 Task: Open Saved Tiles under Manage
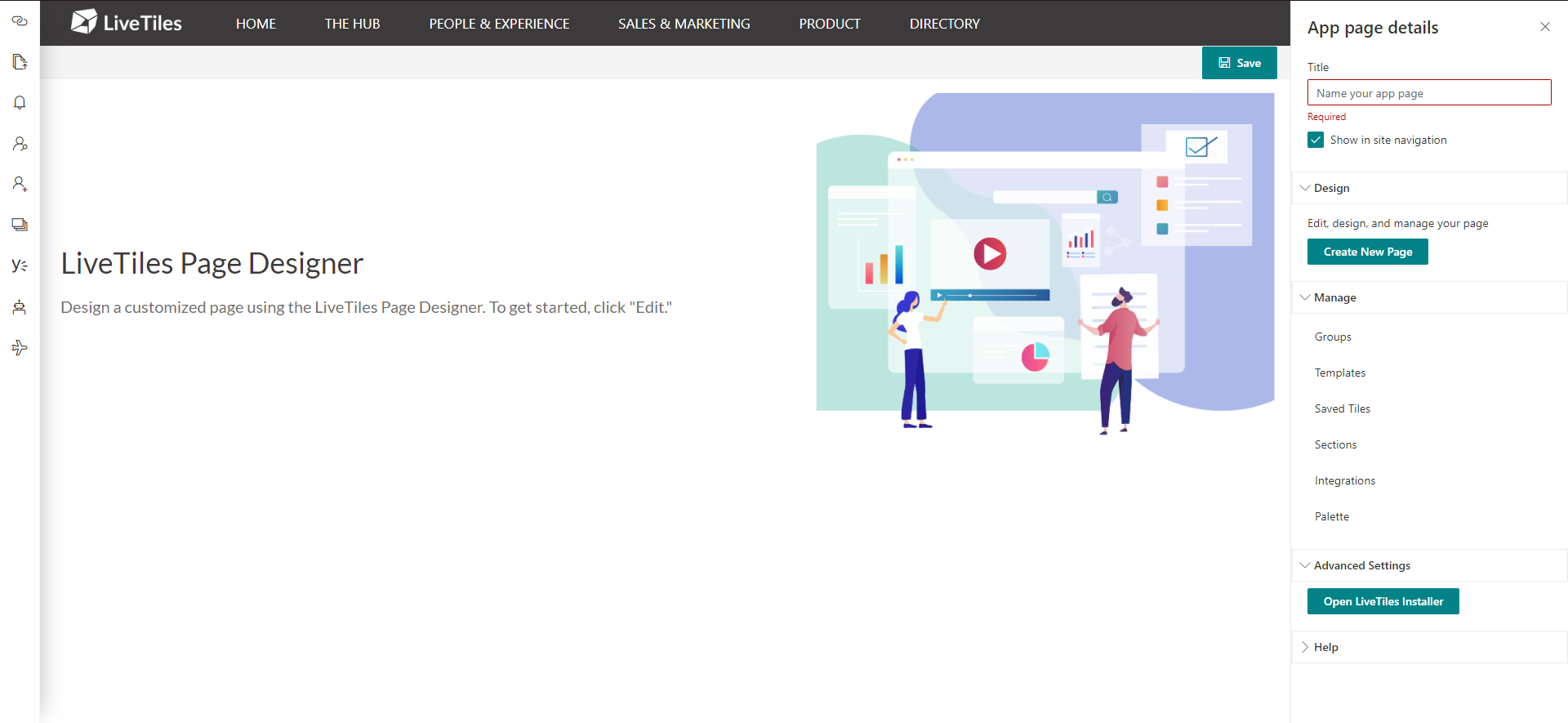point(1343,408)
